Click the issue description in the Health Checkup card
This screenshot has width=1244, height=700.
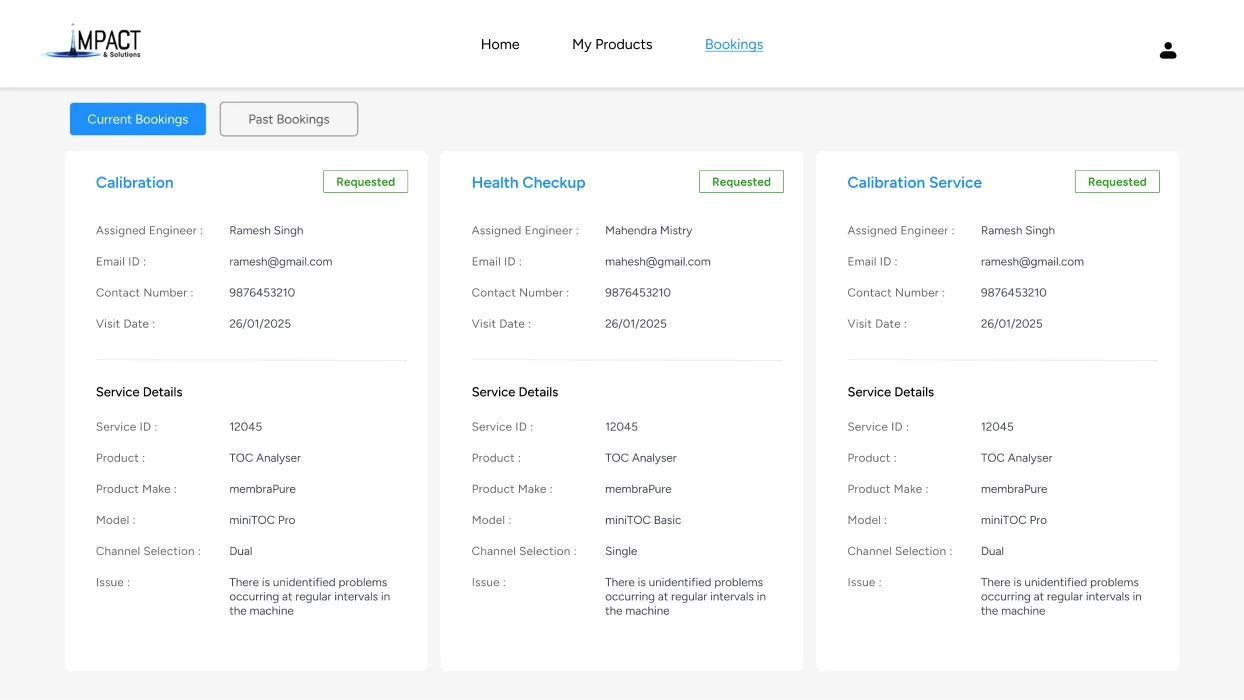(685, 596)
